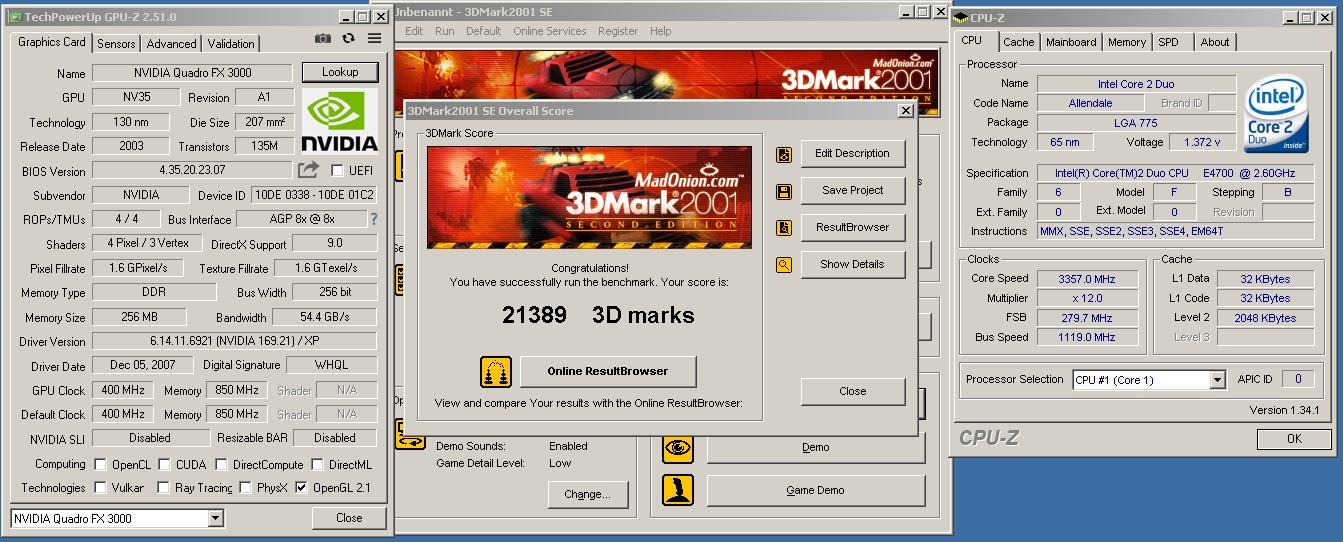The image size is (1343, 542).
Task: Click the BIOS share/export arrow icon
Action: tap(309, 170)
